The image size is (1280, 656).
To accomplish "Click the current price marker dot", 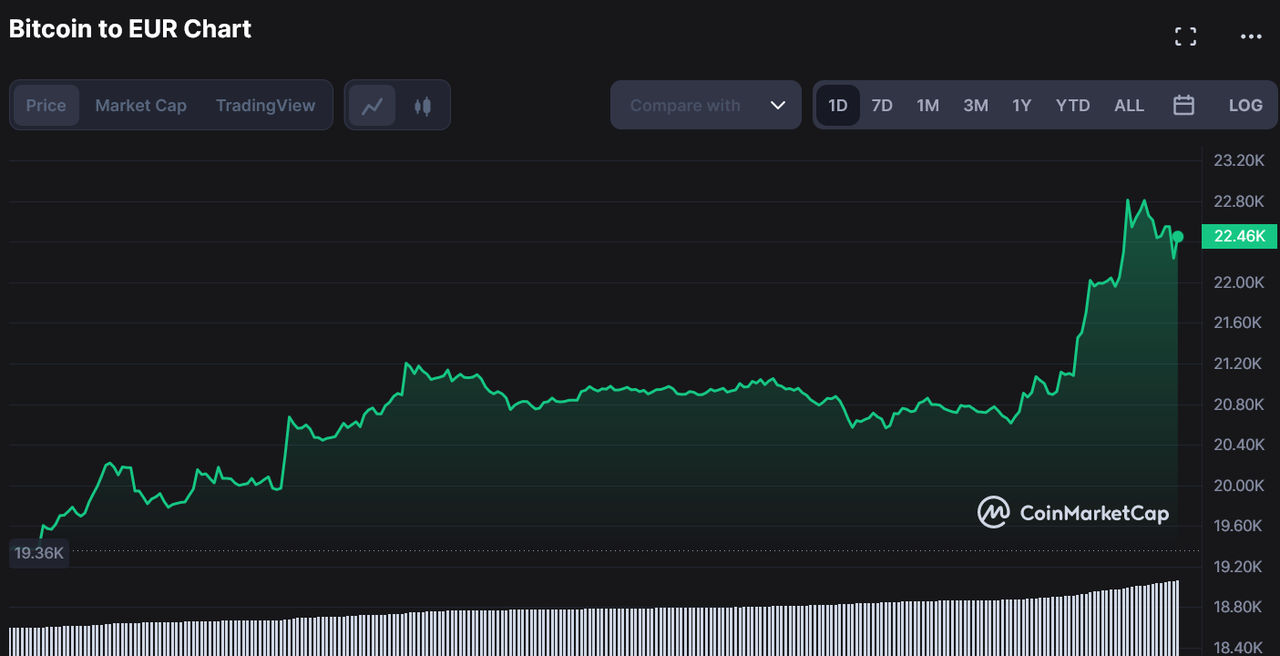I will click(1178, 237).
